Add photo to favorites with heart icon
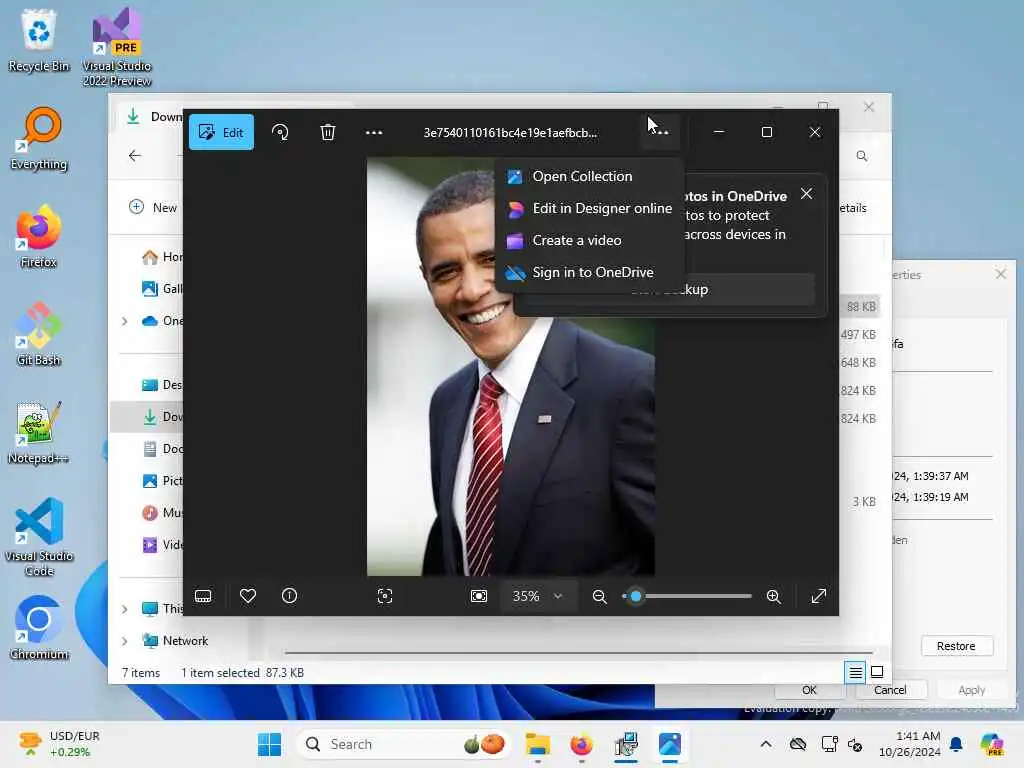 (248, 596)
